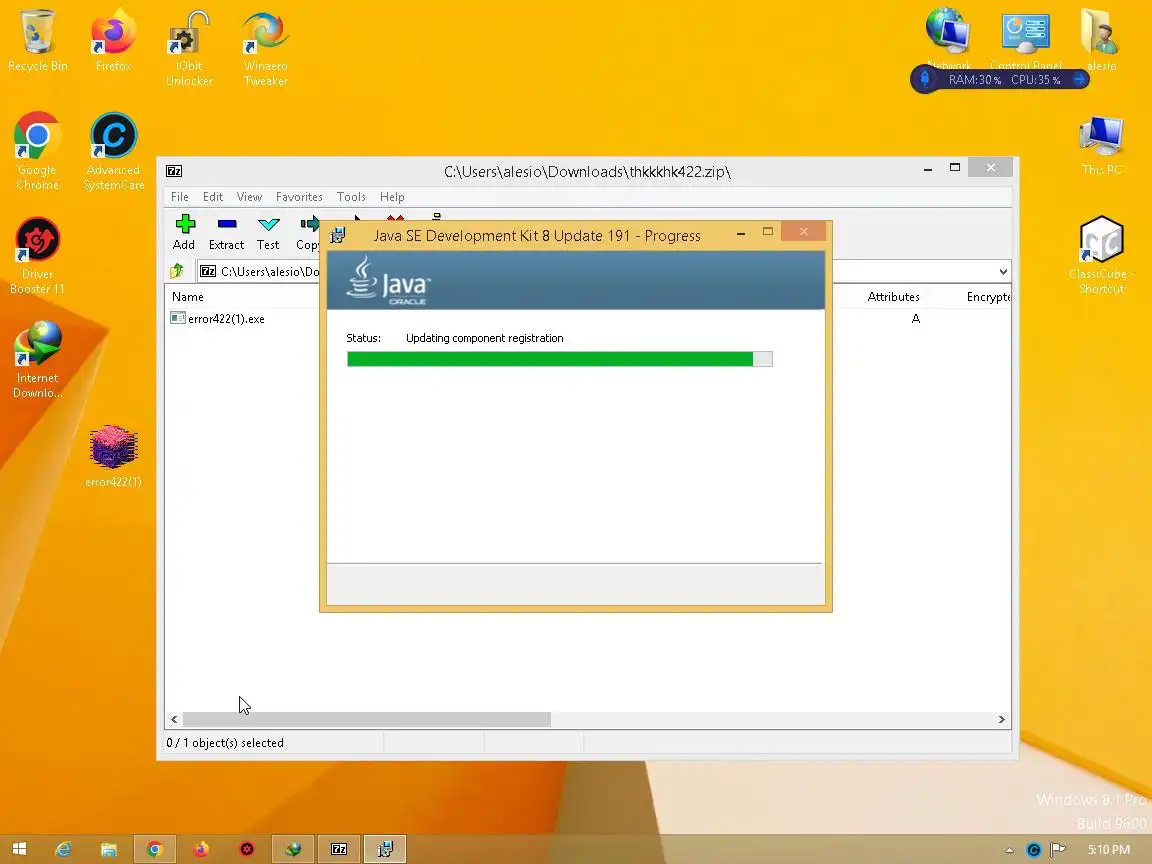The height and width of the screenshot is (864, 1152).
Task: Select the IObit Unlocker desktop icon
Action: pos(190,48)
